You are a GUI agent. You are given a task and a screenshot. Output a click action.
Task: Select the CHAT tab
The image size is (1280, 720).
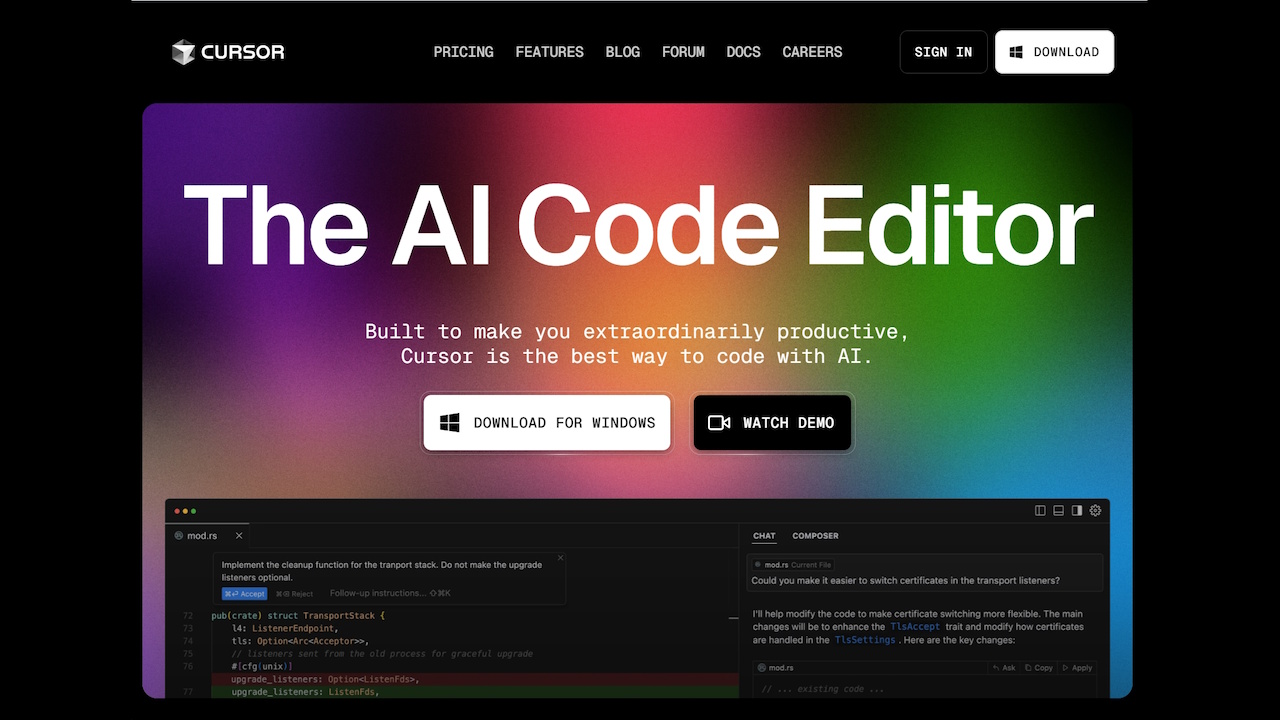click(764, 536)
